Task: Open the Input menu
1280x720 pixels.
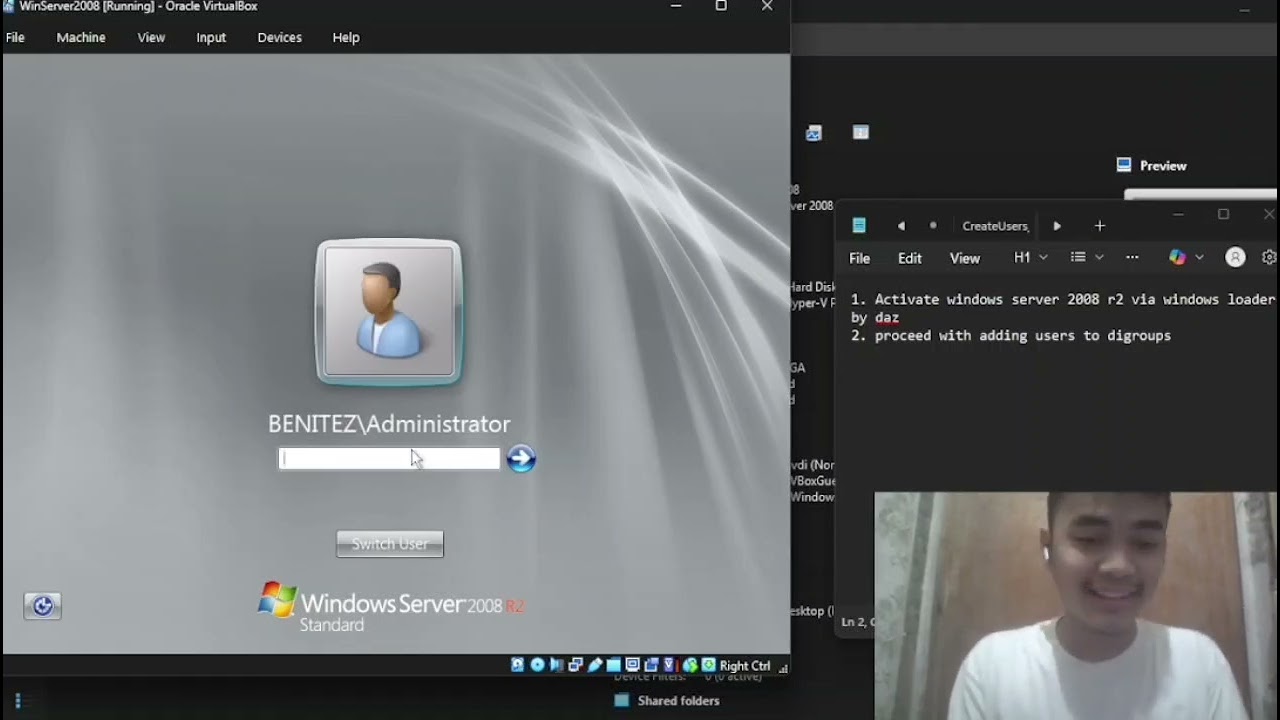Action: [211, 37]
